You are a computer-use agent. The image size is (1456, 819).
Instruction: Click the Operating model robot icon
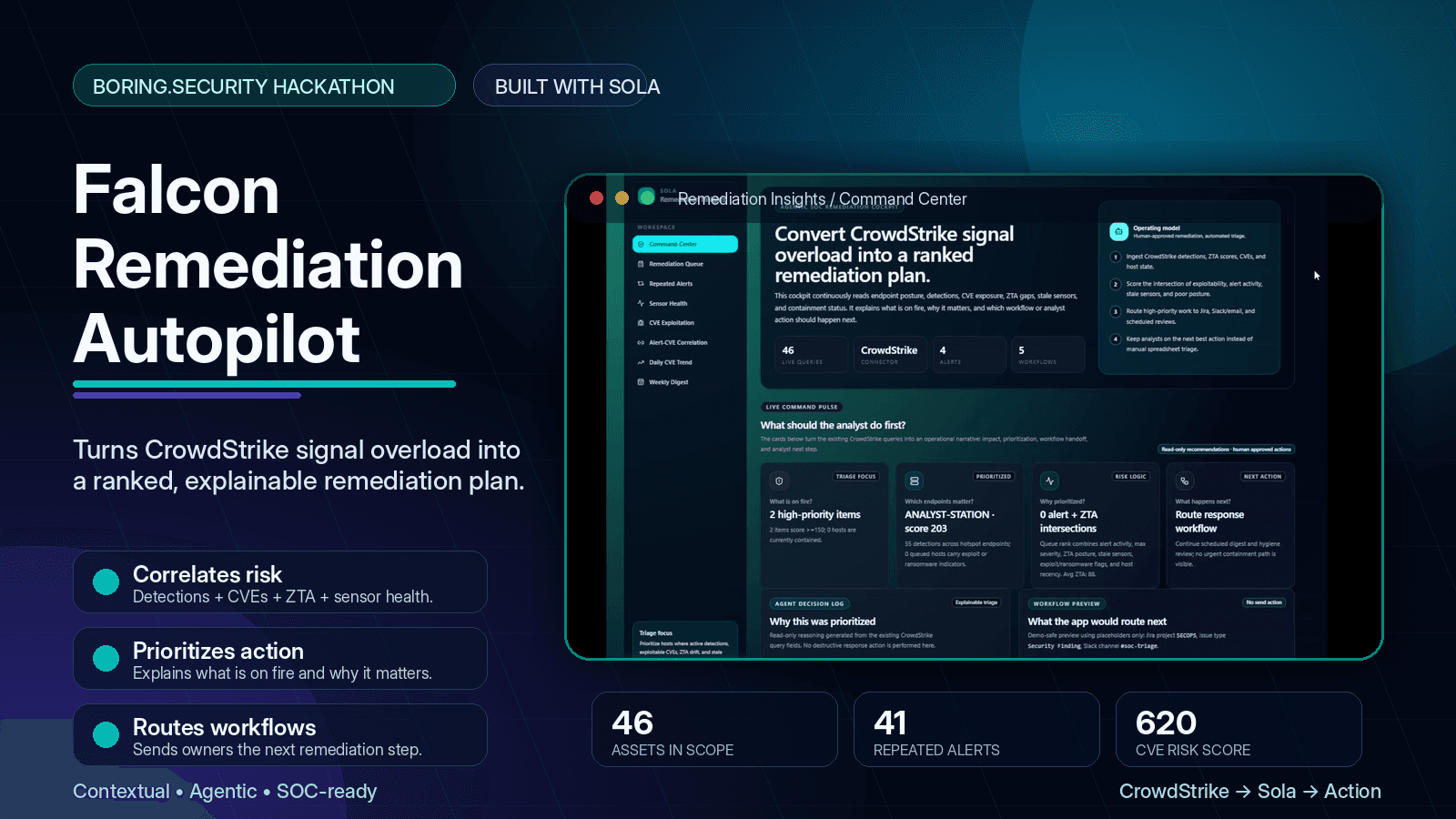coord(1118,231)
